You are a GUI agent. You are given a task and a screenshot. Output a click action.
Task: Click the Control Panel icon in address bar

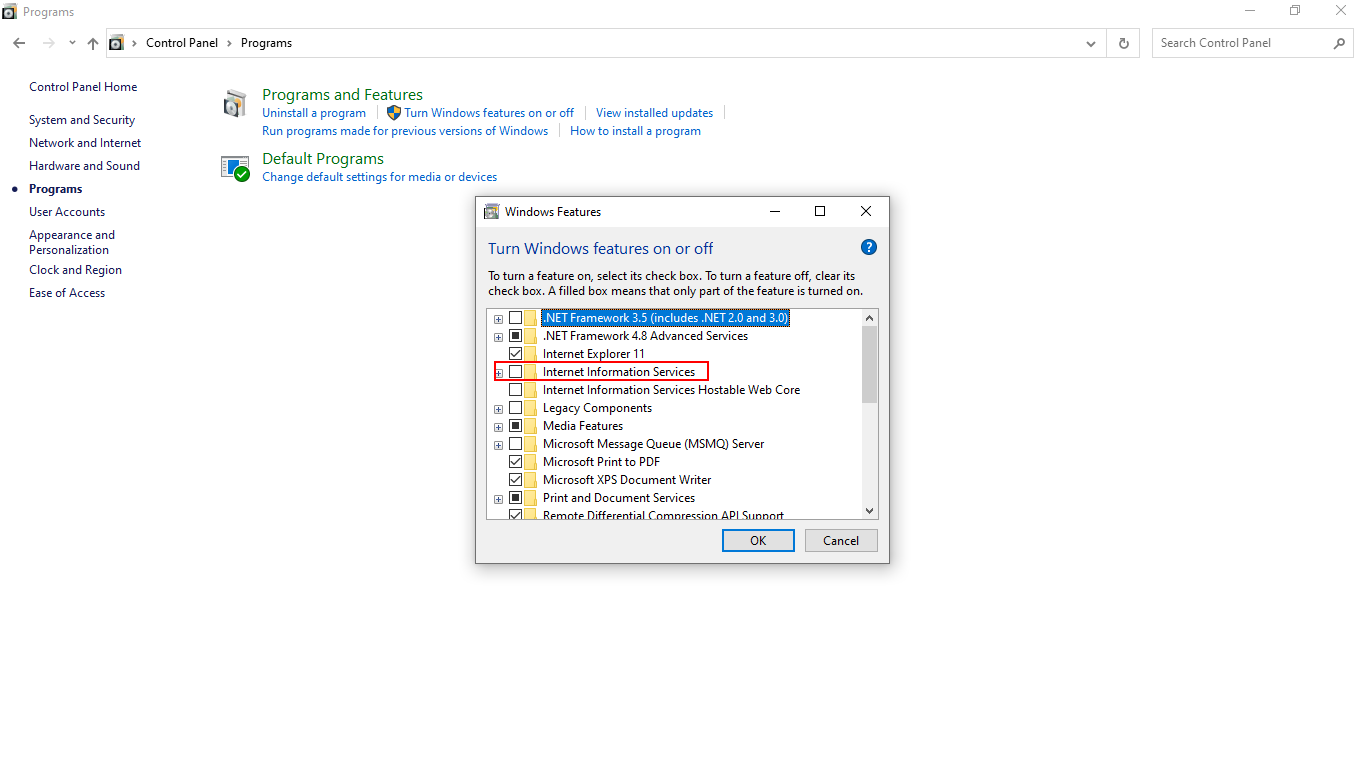pos(116,43)
